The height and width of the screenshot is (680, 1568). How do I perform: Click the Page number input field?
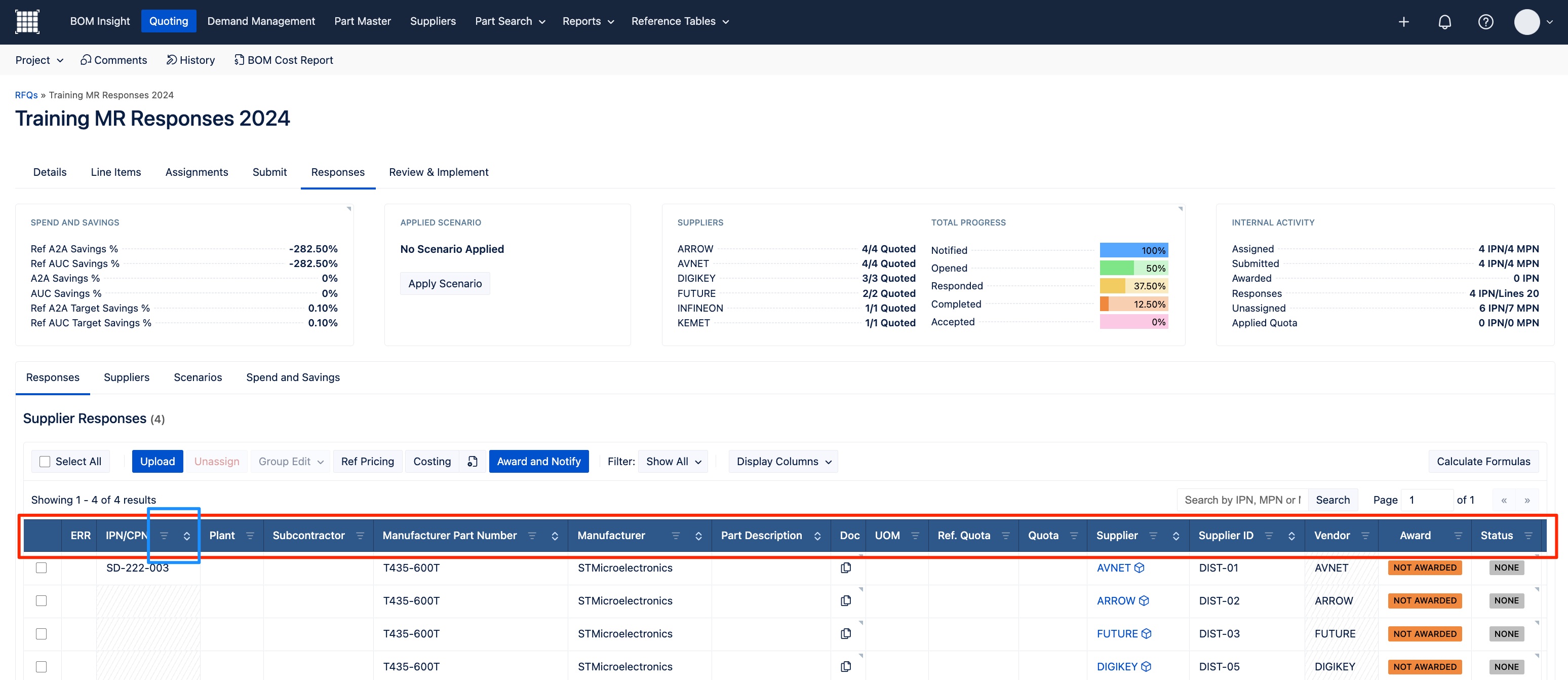click(1426, 500)
